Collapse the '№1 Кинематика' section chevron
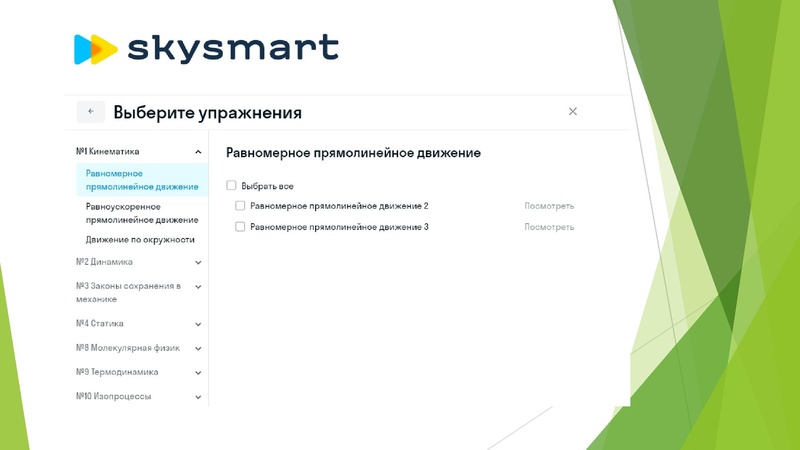This screenshot has width=800, height=450. [x=199, y=152]
